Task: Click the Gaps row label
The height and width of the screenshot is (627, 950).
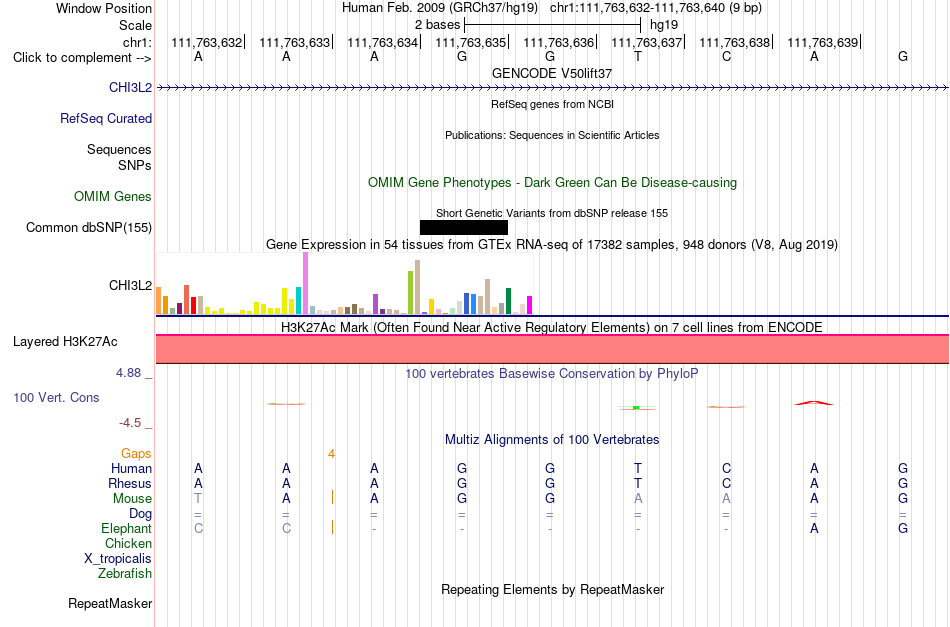Action: 136,454
